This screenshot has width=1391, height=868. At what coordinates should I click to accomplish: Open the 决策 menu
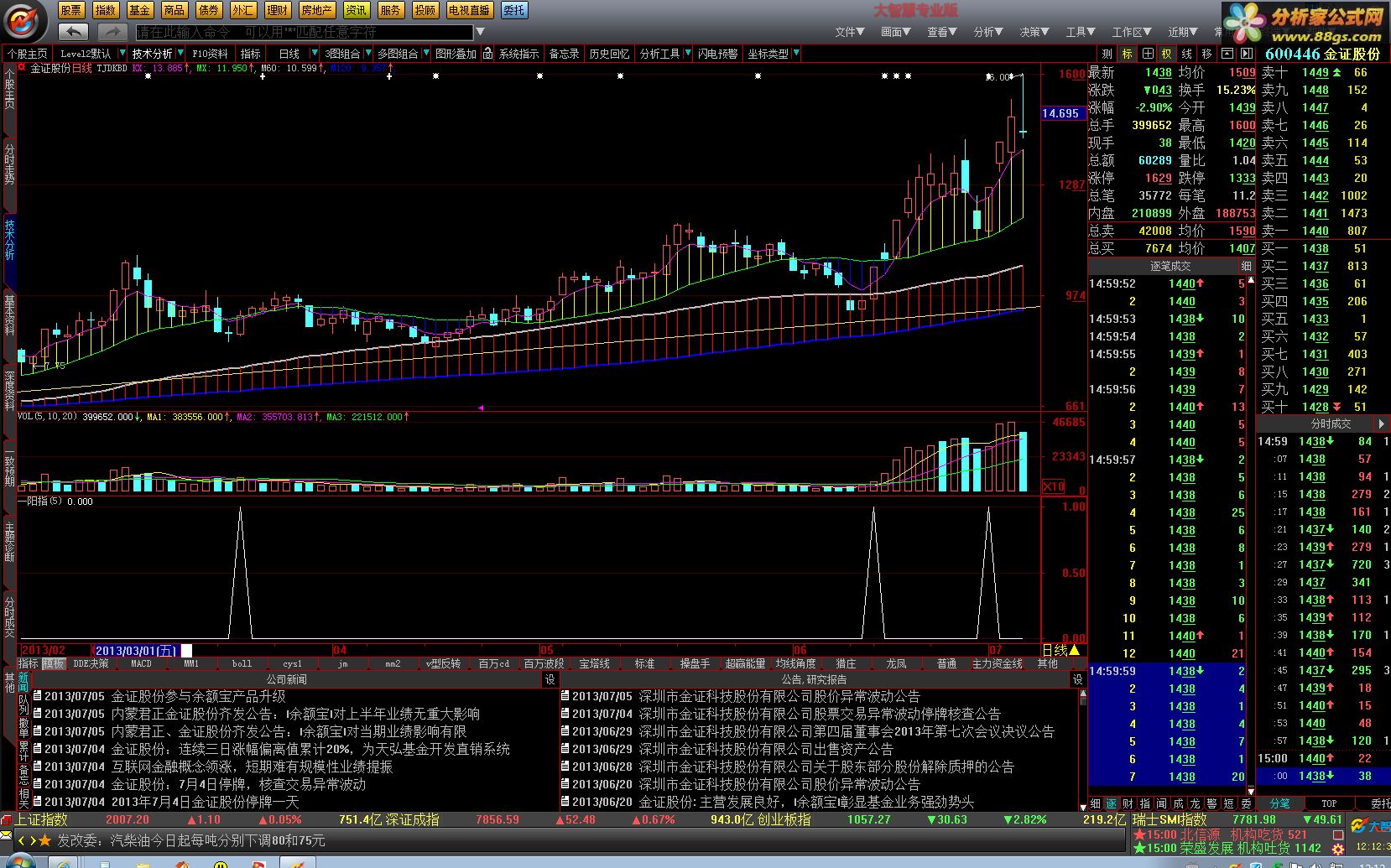(1034, 32)
